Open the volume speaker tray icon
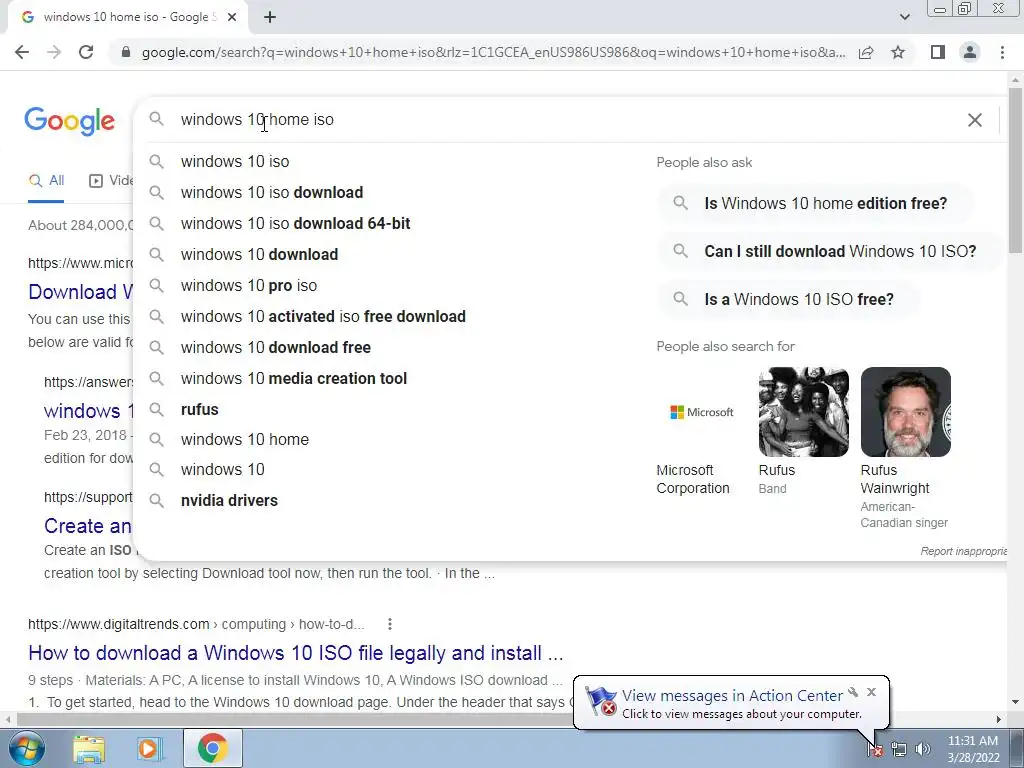1024x768 pixels. pyautogui.click(x=923, y=749)
